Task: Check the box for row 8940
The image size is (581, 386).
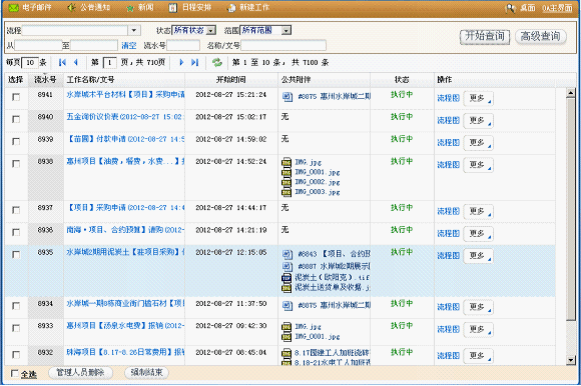Action: (x=16, y=119)
